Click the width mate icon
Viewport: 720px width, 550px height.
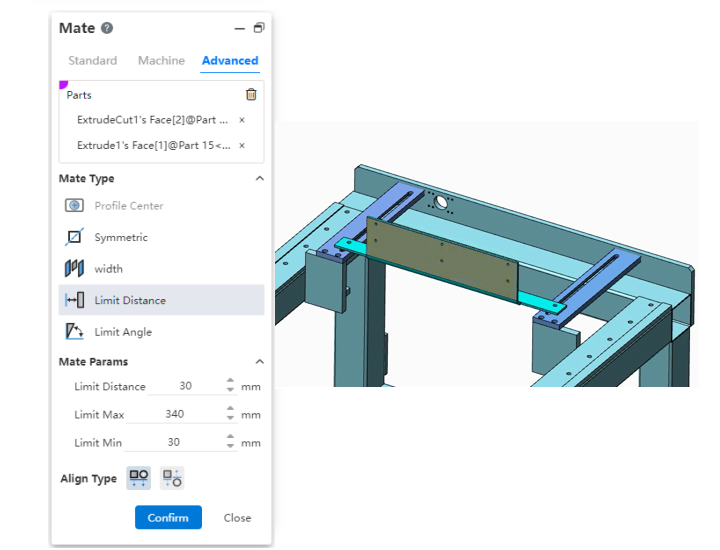click(74, 268)
